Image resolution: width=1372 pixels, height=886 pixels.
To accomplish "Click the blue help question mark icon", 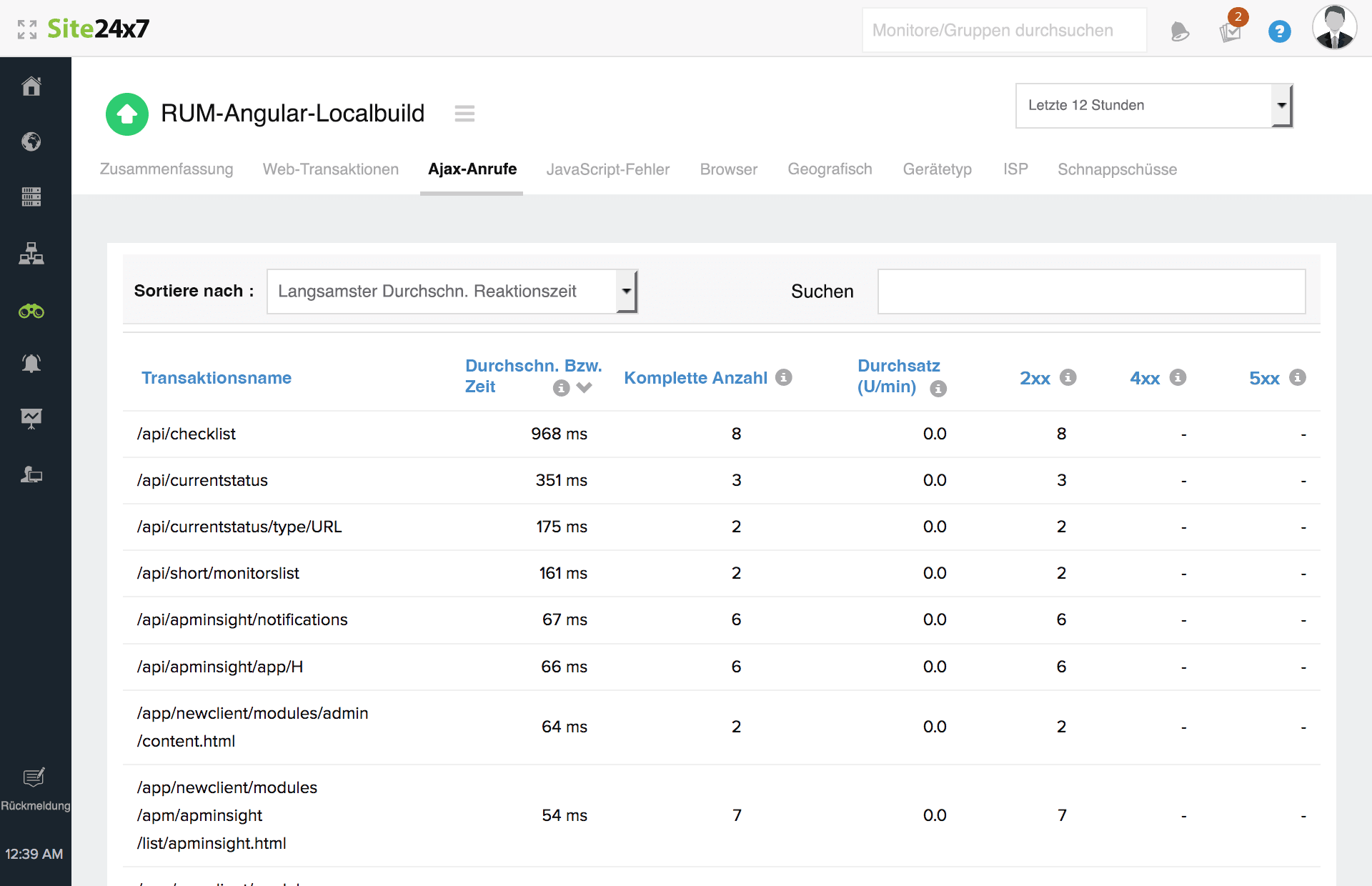I will 1279,31.
